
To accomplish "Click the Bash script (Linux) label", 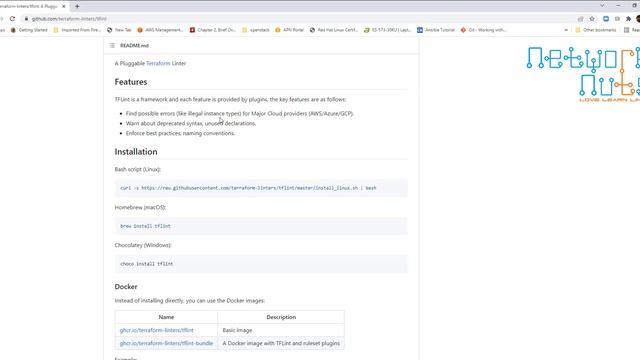I will point(138,169).
